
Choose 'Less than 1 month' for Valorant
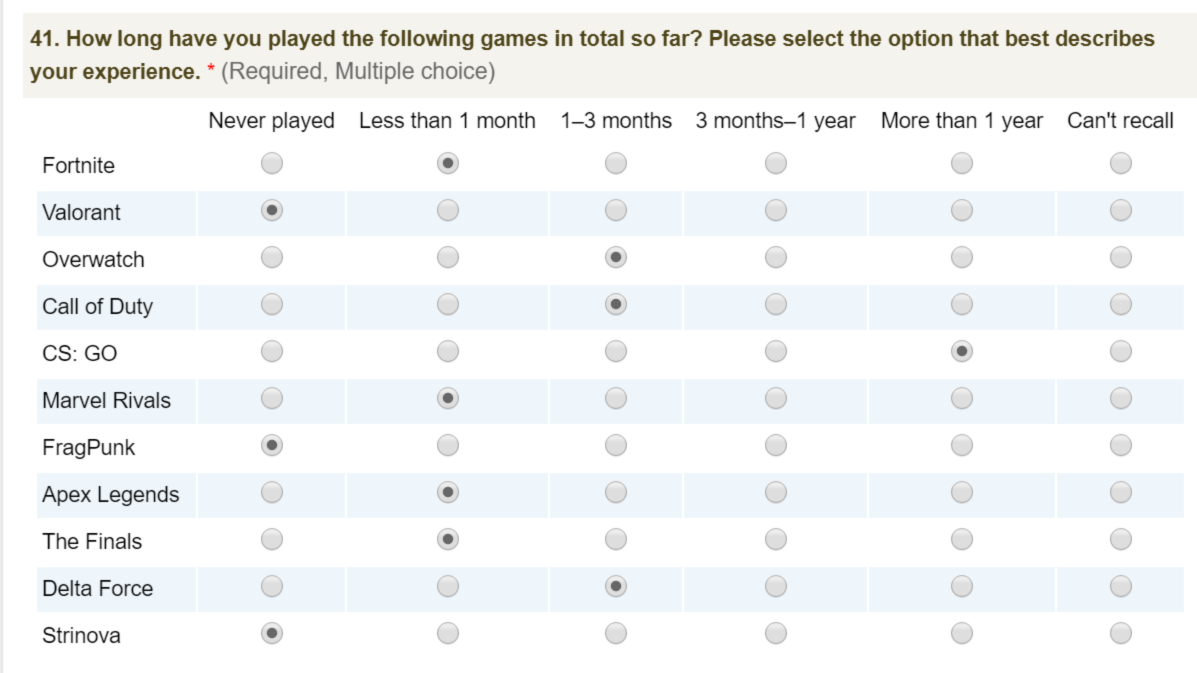447,210
